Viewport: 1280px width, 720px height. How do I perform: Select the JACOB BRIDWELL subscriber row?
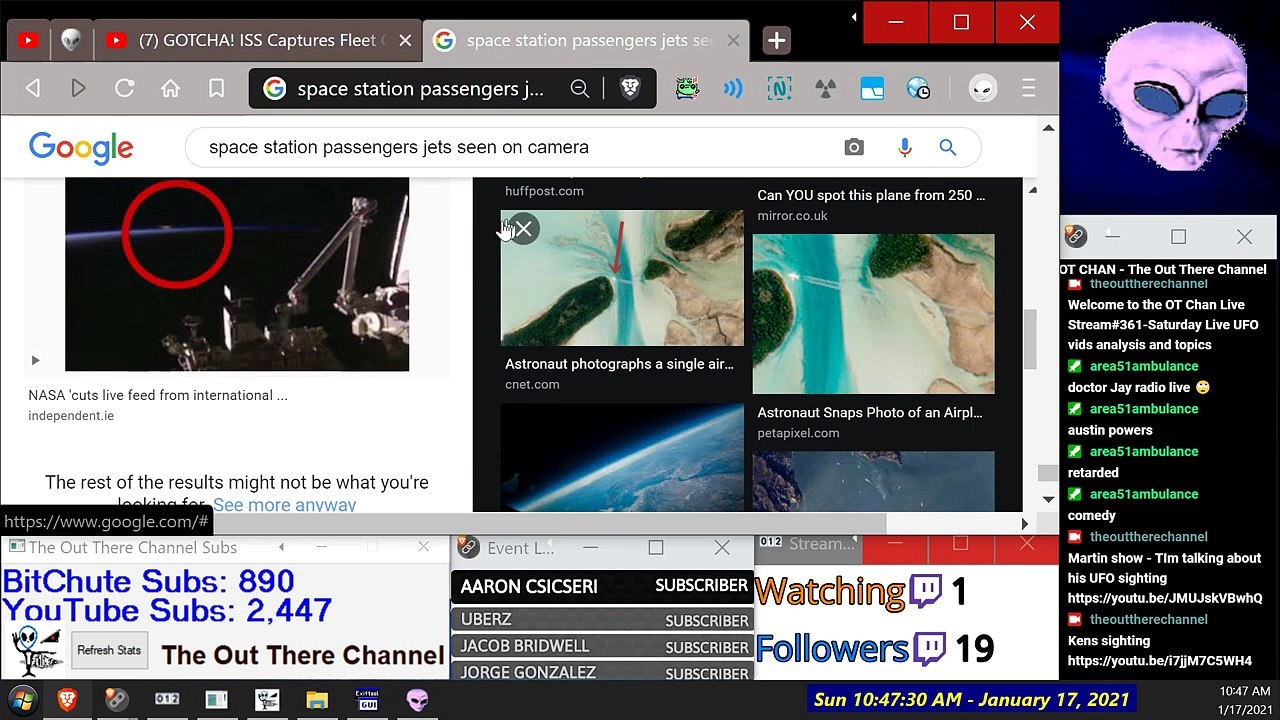(603, 646)
